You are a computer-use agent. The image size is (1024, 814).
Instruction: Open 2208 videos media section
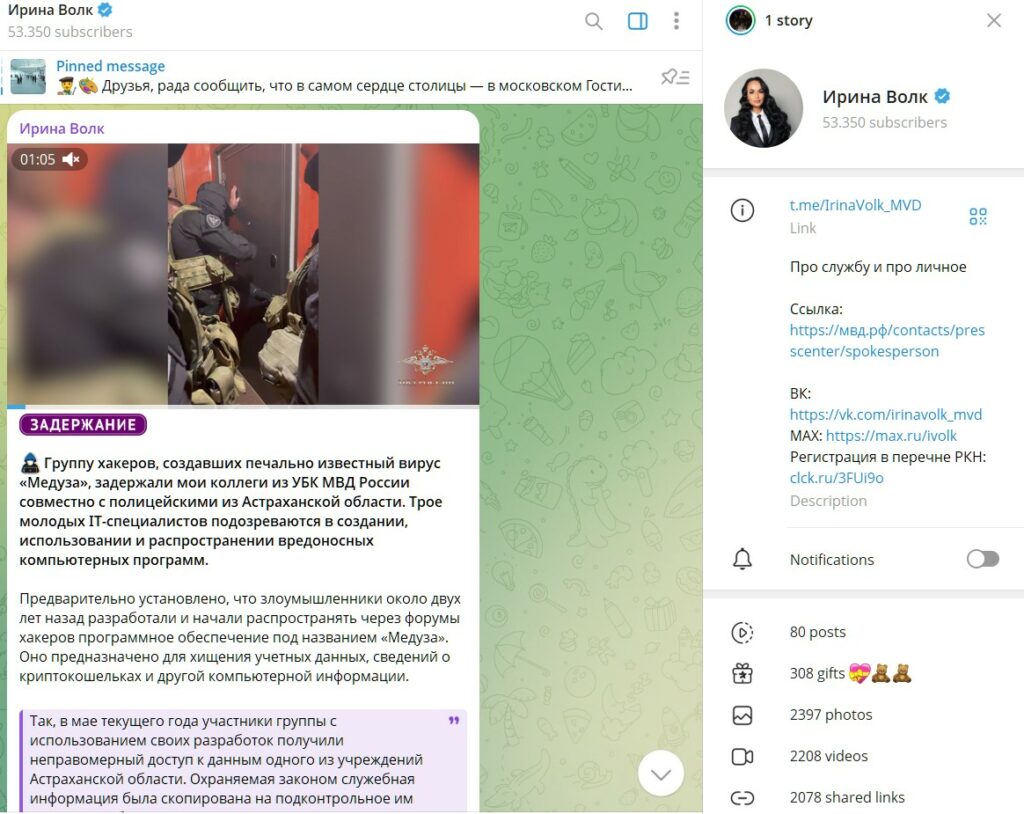[829, 756]
